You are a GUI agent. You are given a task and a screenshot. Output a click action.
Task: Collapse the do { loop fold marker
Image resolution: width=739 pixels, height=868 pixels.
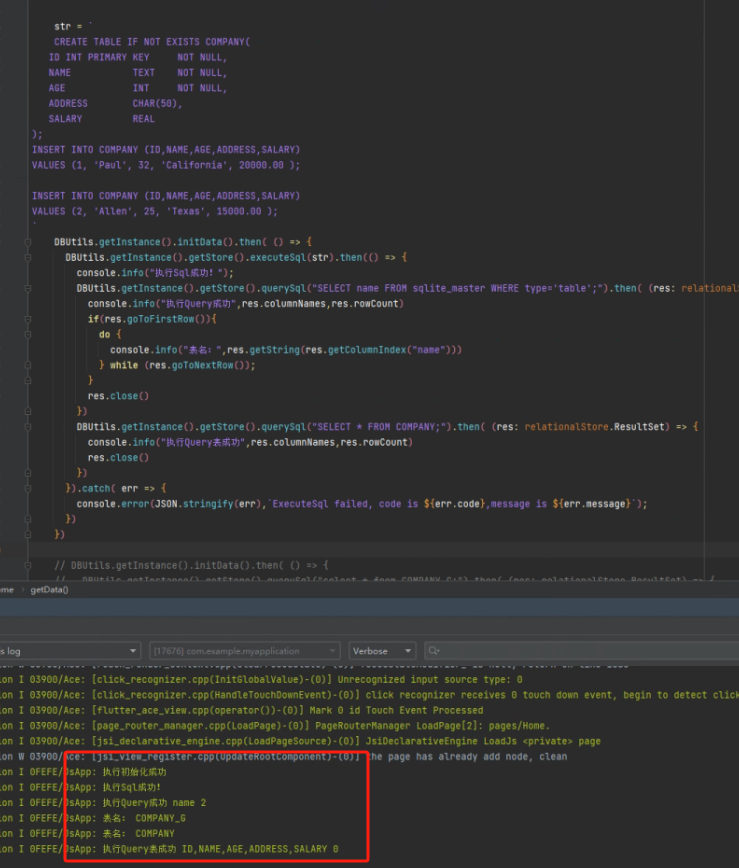point(28,335)
